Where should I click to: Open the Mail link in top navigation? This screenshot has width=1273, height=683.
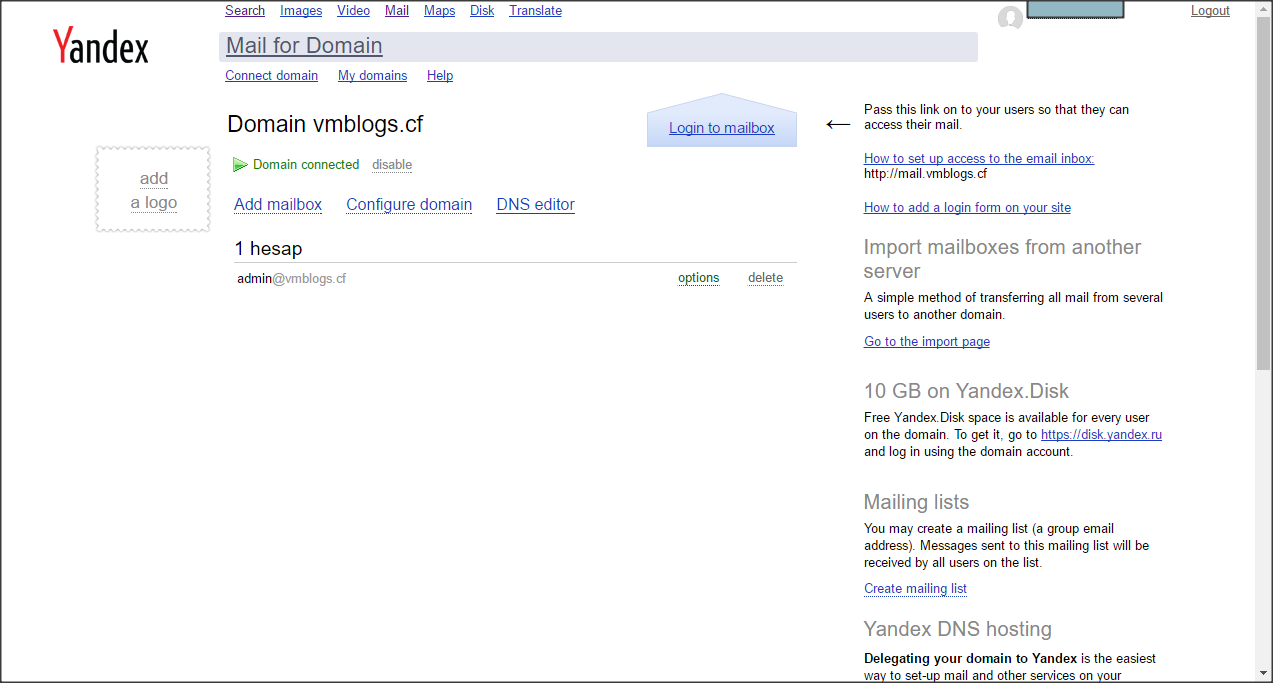point(396,11)
